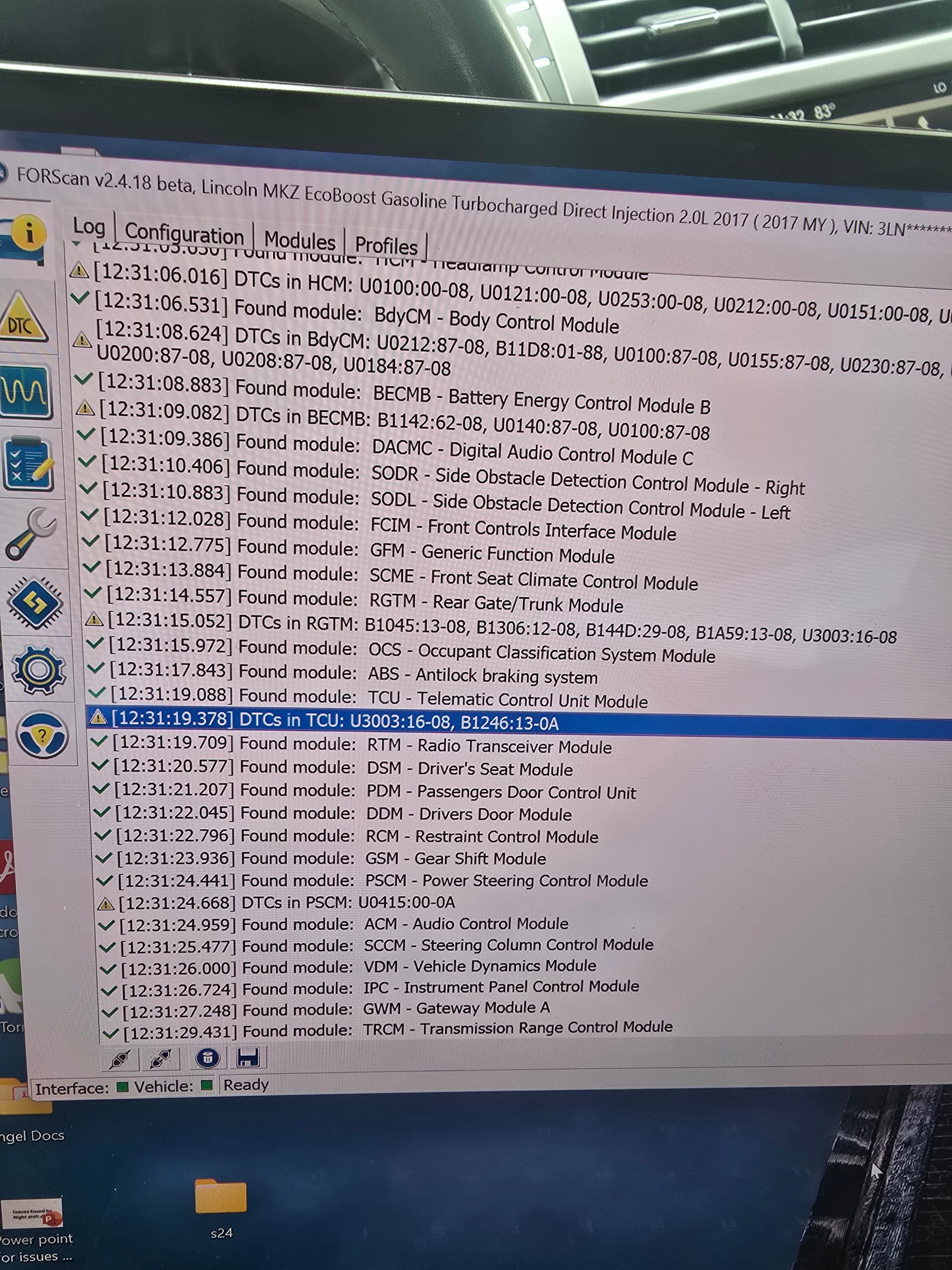Select the OCS Occupant Classification row

(x=401, y=650)
